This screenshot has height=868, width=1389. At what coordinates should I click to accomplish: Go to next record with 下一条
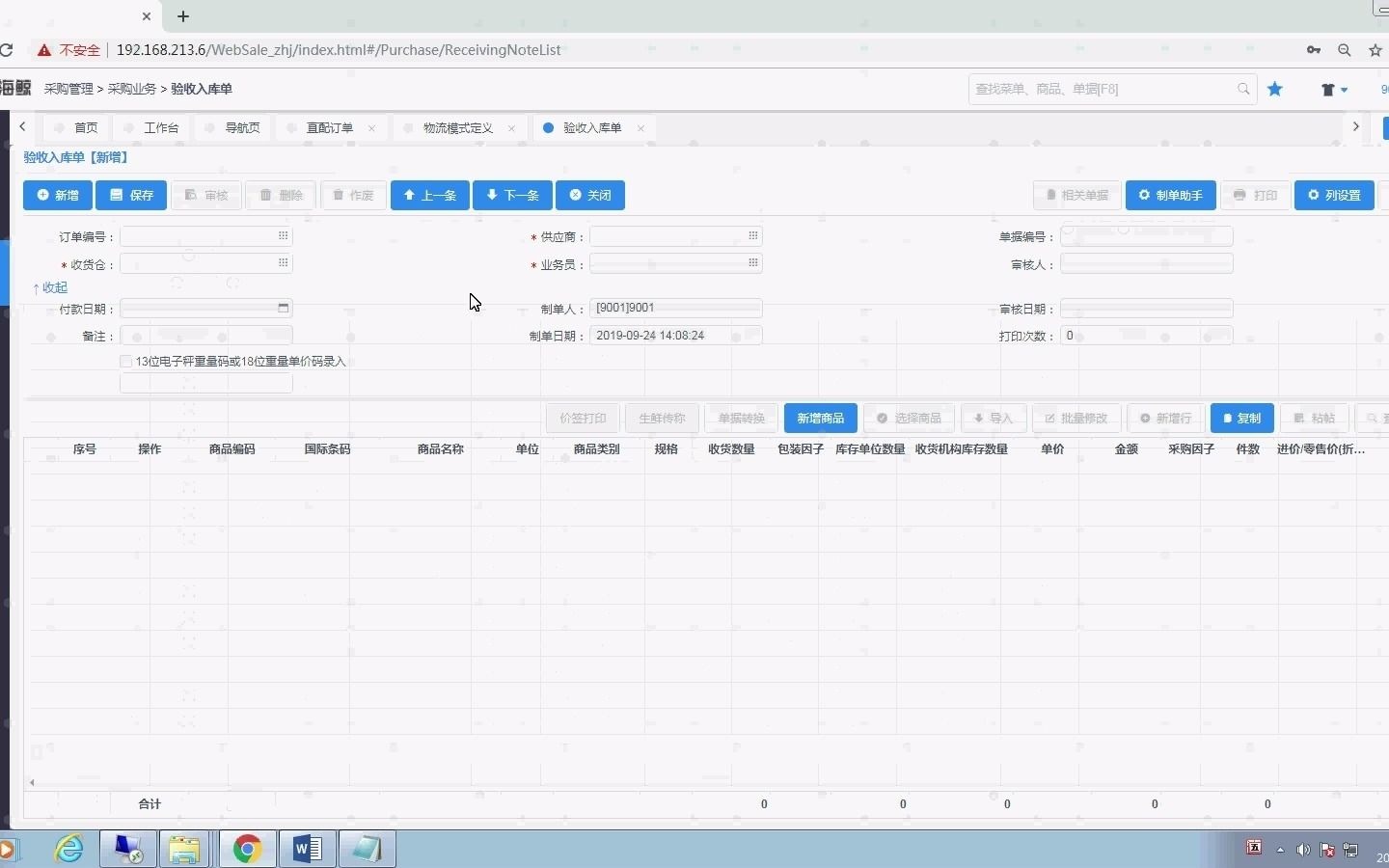coord(512,195)
